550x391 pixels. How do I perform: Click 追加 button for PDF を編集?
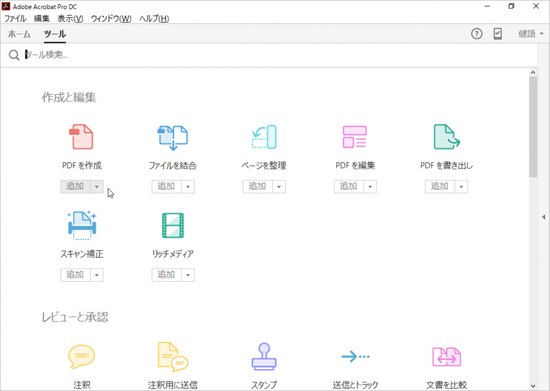[x=349, y=187]
